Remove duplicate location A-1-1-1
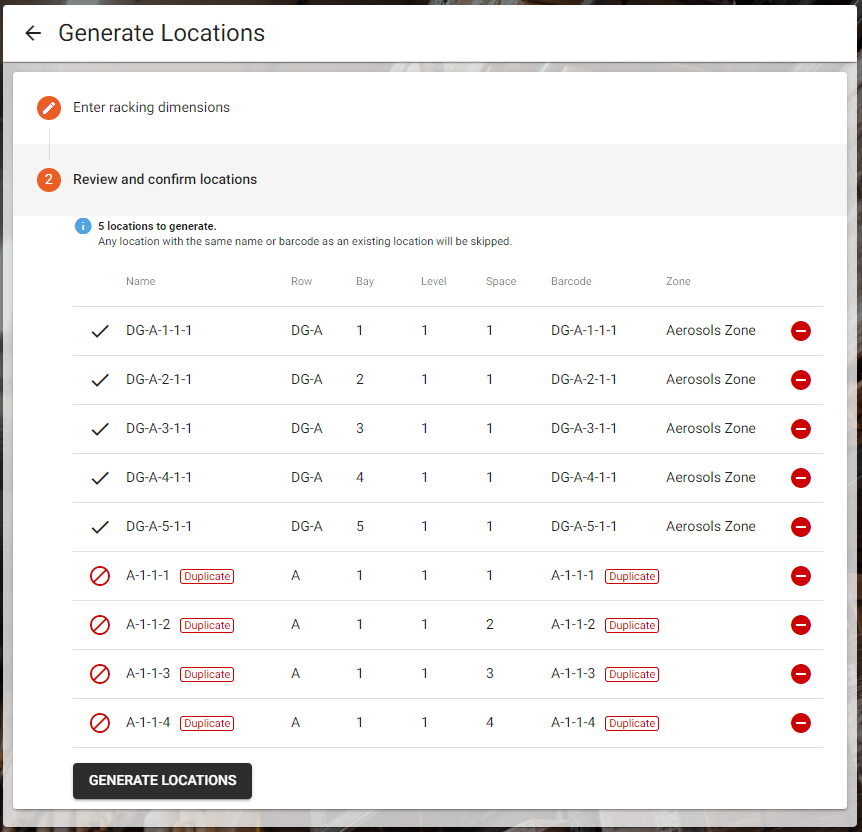This screenshot has height=832, width=862. (x=800, y=576)
